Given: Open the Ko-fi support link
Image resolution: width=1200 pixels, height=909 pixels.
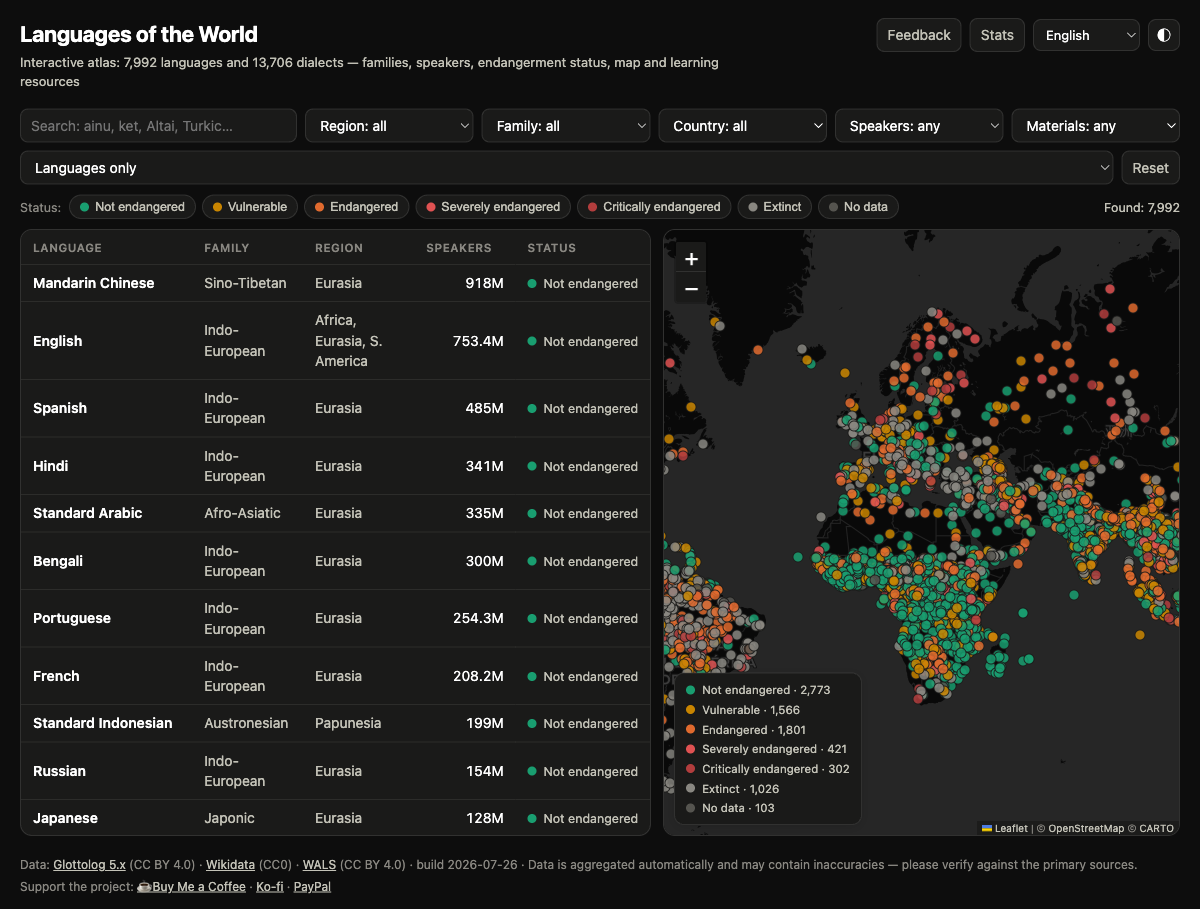Looking at the screenshot, I should click(270, 887).
